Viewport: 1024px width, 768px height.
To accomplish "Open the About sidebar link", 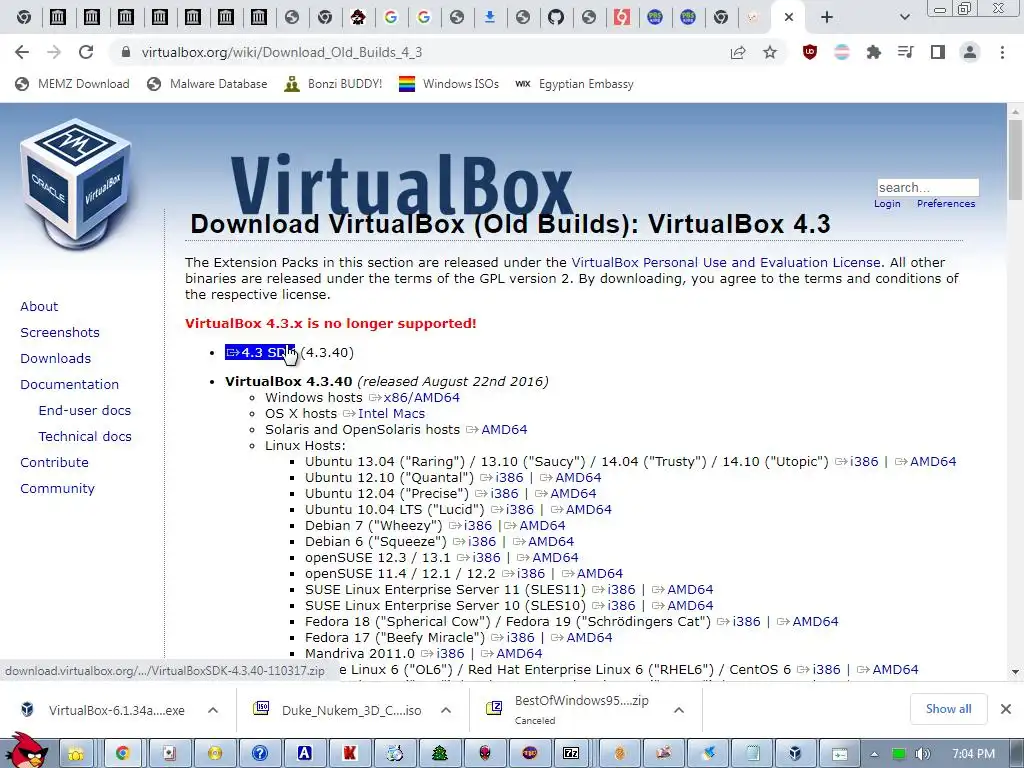I will [39, 306].
